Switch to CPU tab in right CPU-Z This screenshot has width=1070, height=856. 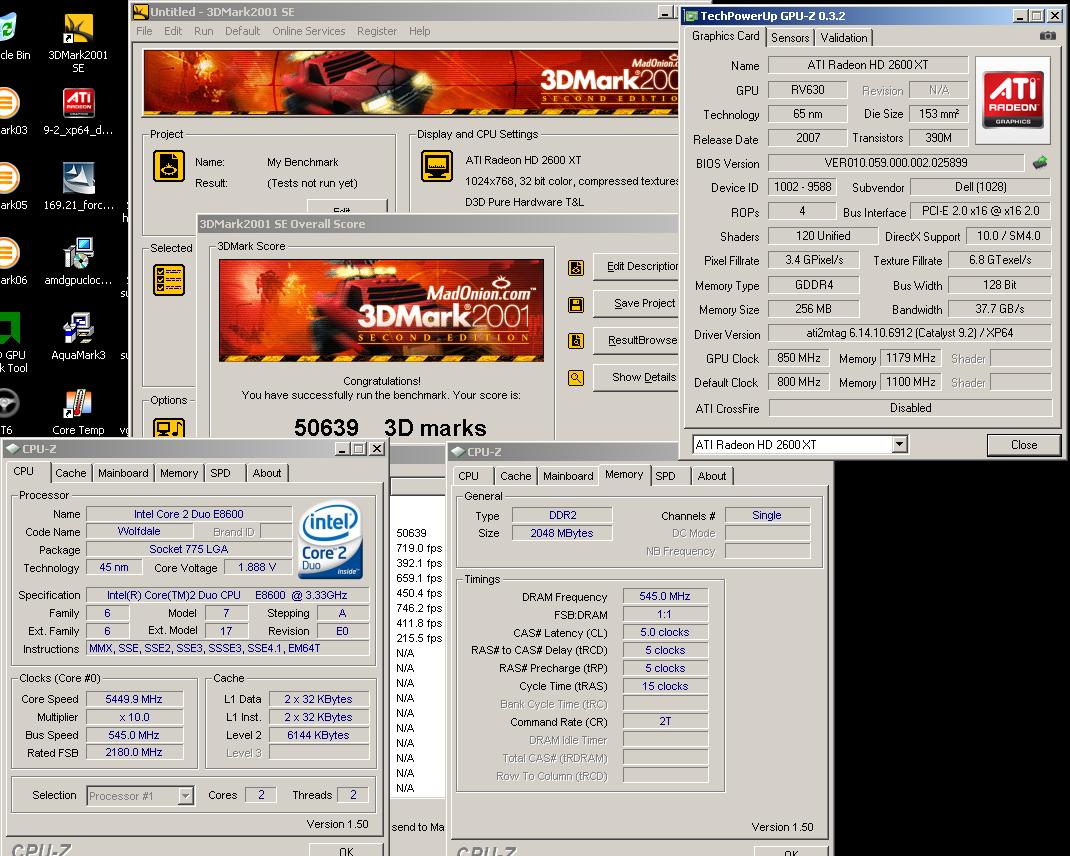pyautogui.click(x=468, y=476)
